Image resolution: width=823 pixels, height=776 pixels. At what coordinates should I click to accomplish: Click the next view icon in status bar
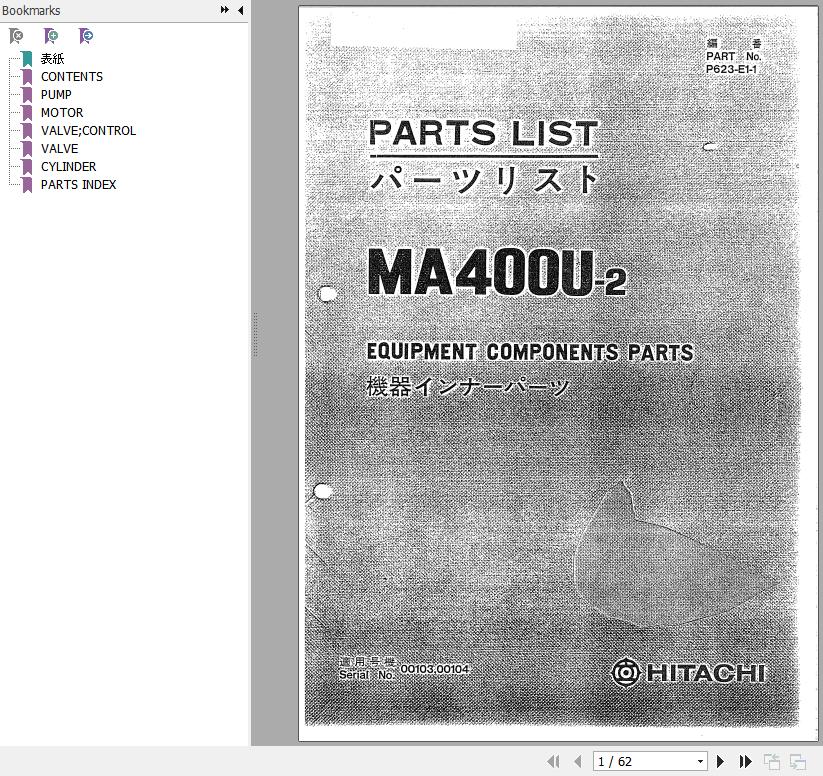(x=798, y=761)
